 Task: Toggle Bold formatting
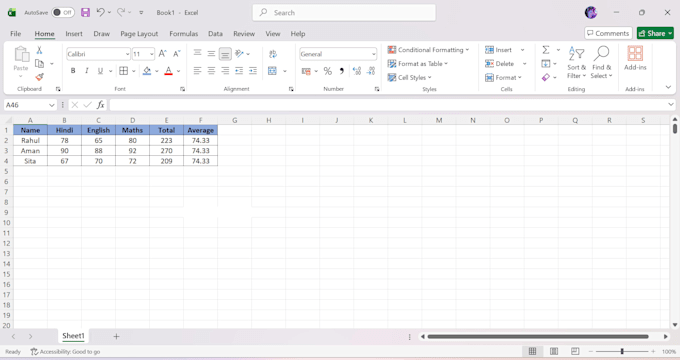(x=73, y=71)
